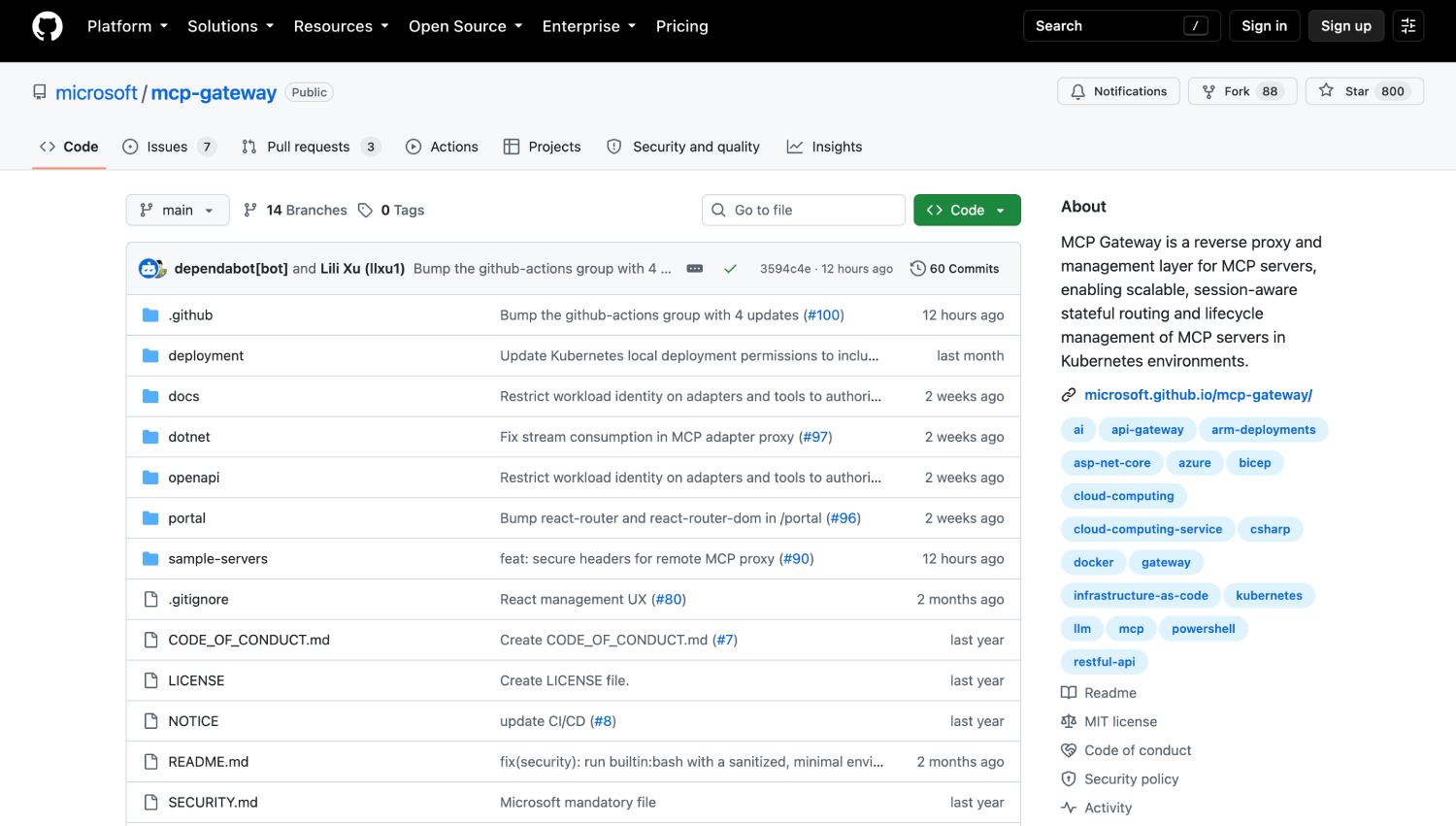View the 0 Tags list
This screenshot has height=826, width=1456.
click(x=391, y=211)
